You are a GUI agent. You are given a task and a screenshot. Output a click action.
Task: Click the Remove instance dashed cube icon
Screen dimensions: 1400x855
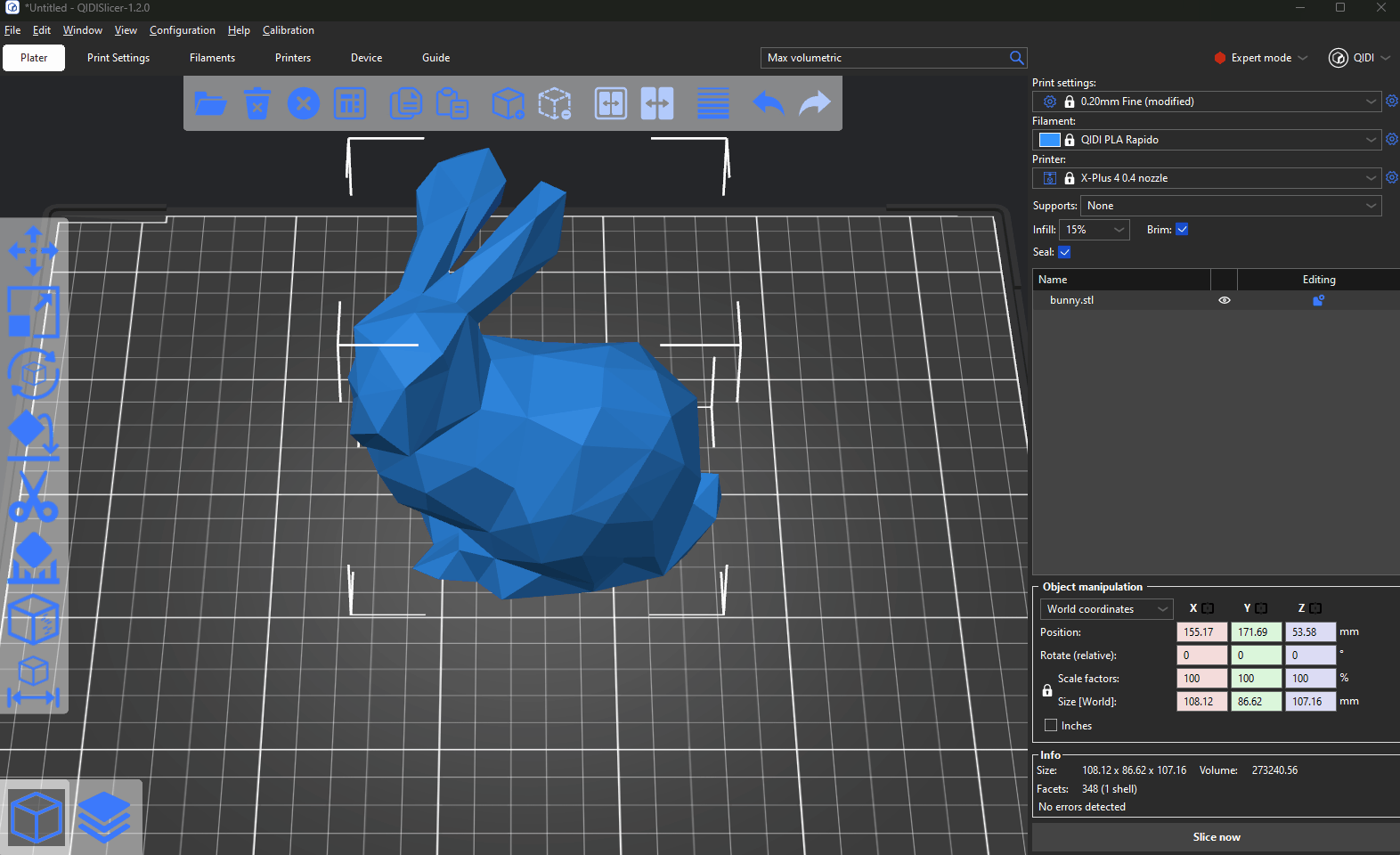click(555, 103)
